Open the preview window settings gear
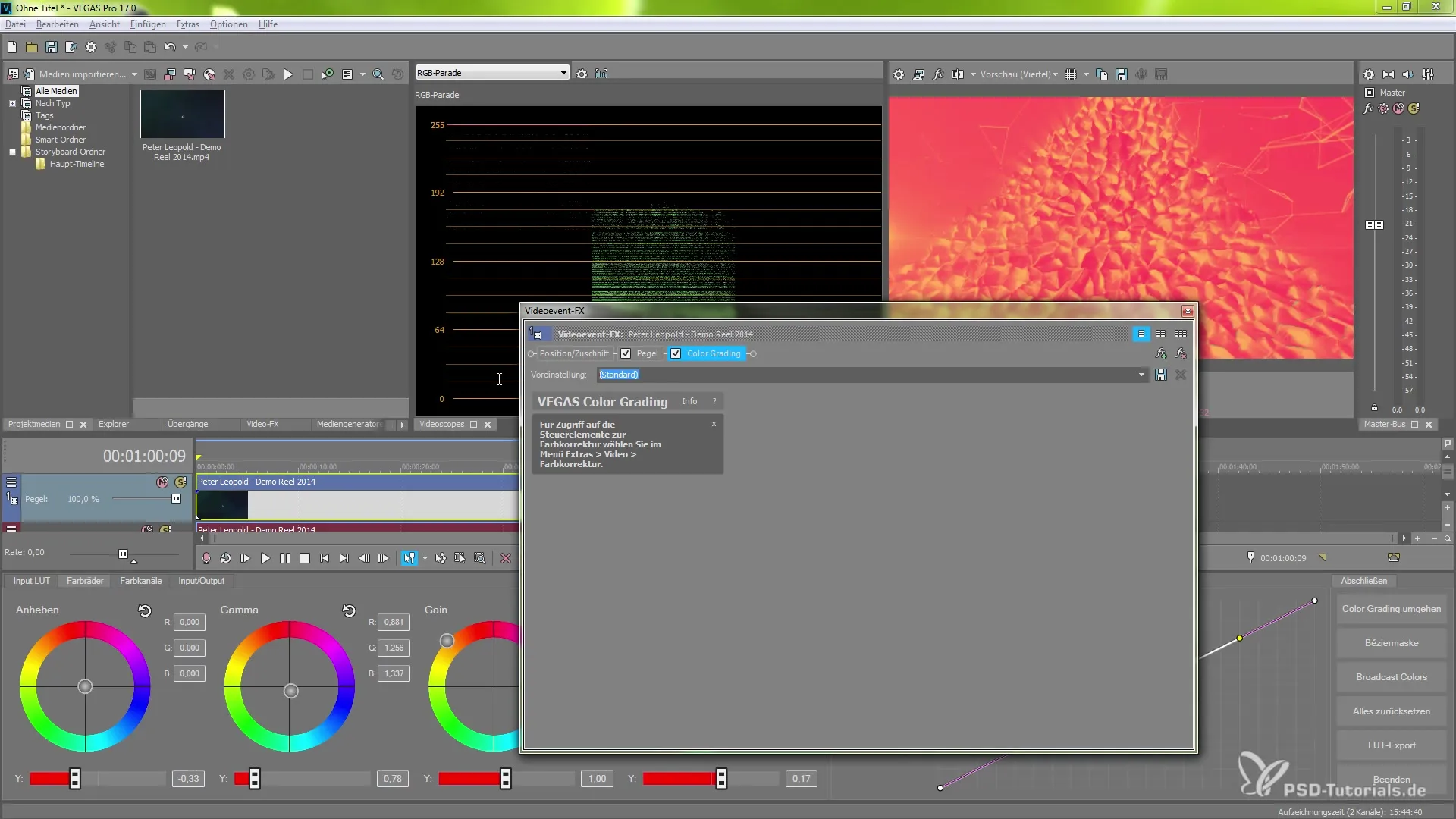Viewport: 1456px width, 819px height. pos(899,74)
